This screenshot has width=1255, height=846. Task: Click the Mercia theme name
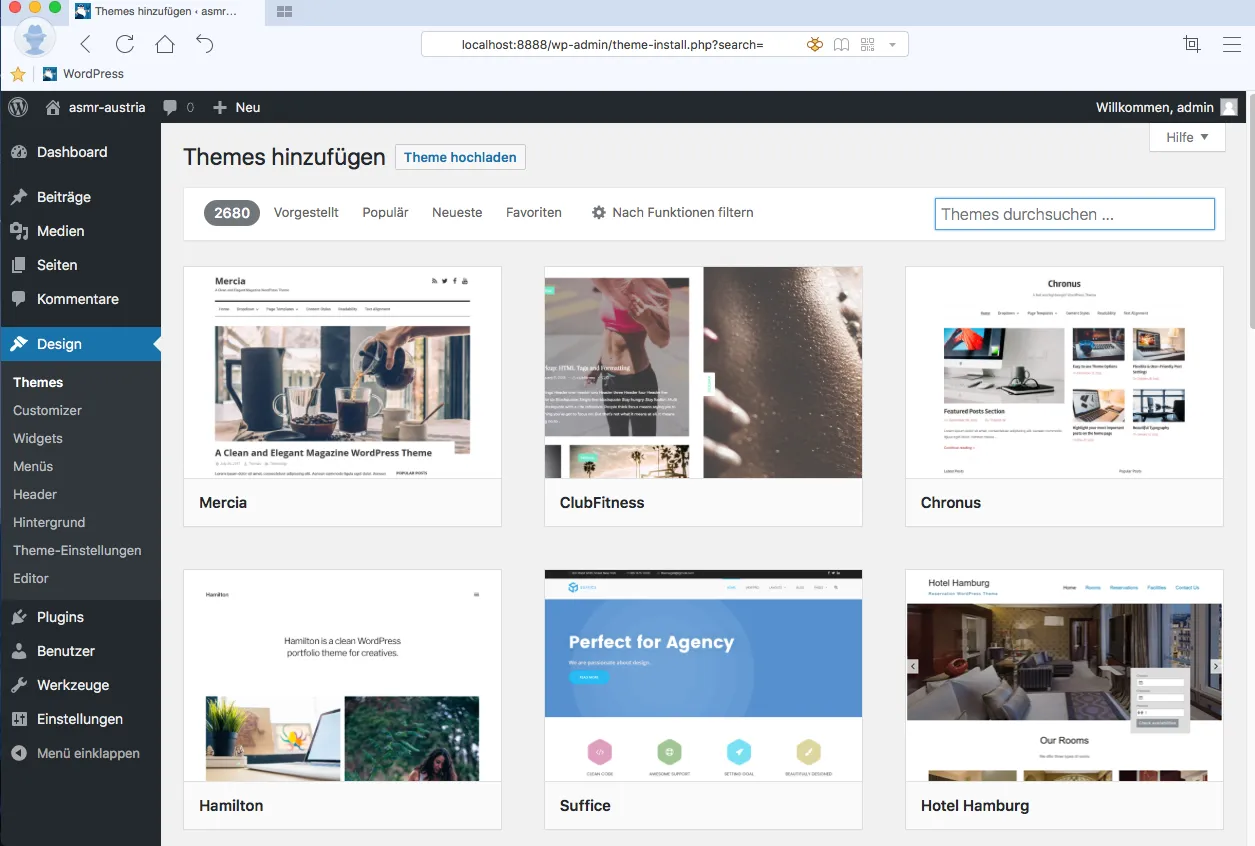pos(223,502)
